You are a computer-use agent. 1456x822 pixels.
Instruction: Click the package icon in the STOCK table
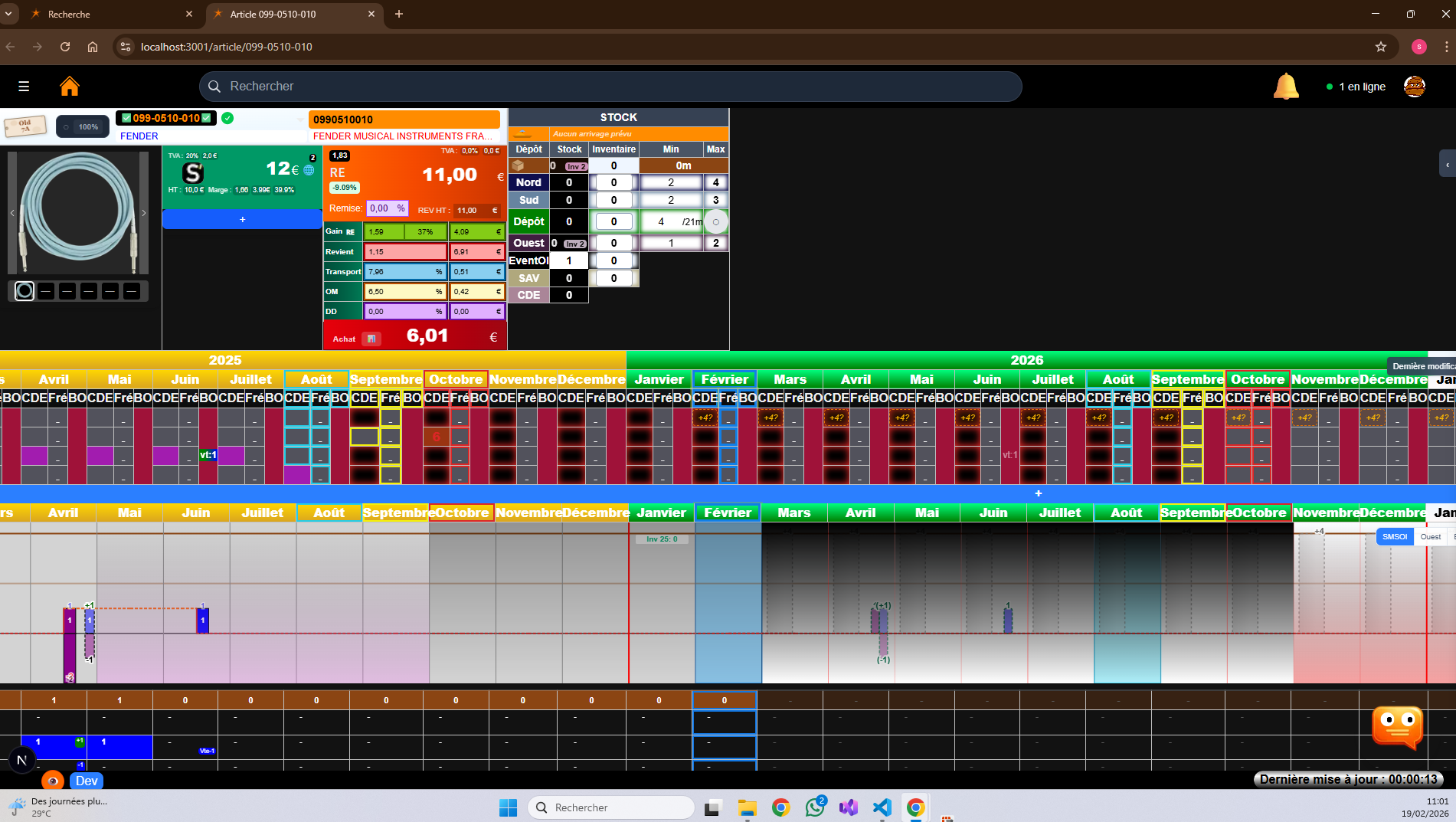coord(518,165)
